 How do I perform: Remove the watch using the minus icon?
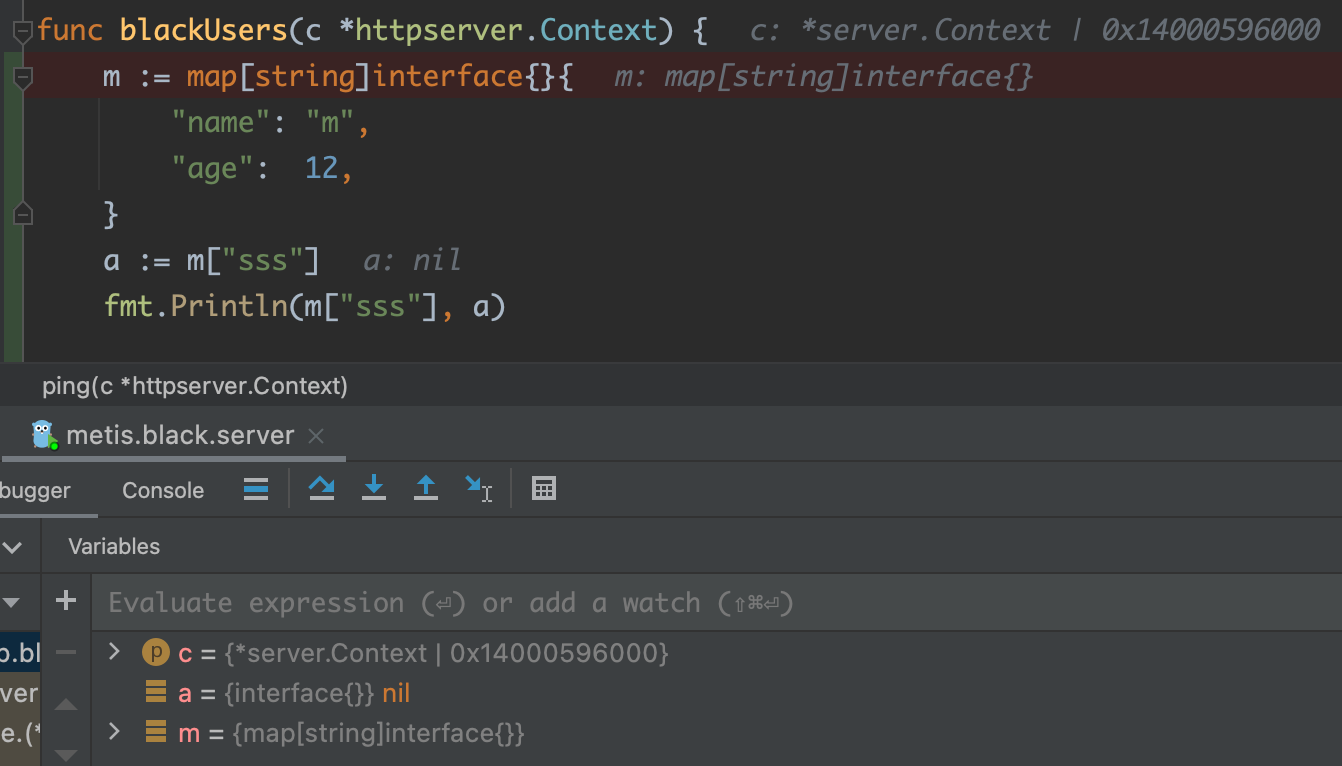tap(65, 652)
